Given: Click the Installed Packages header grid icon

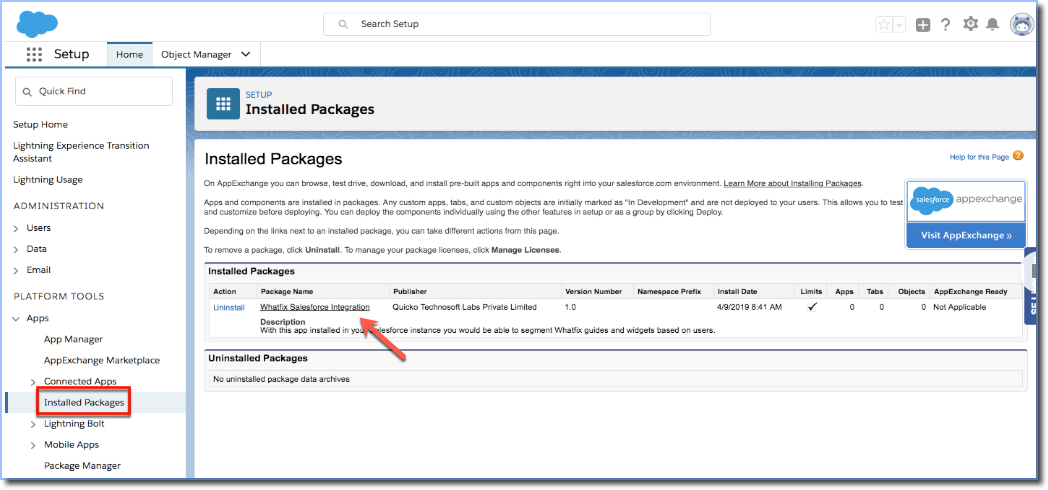Looking at the screenshot, I should coord(223,104).
